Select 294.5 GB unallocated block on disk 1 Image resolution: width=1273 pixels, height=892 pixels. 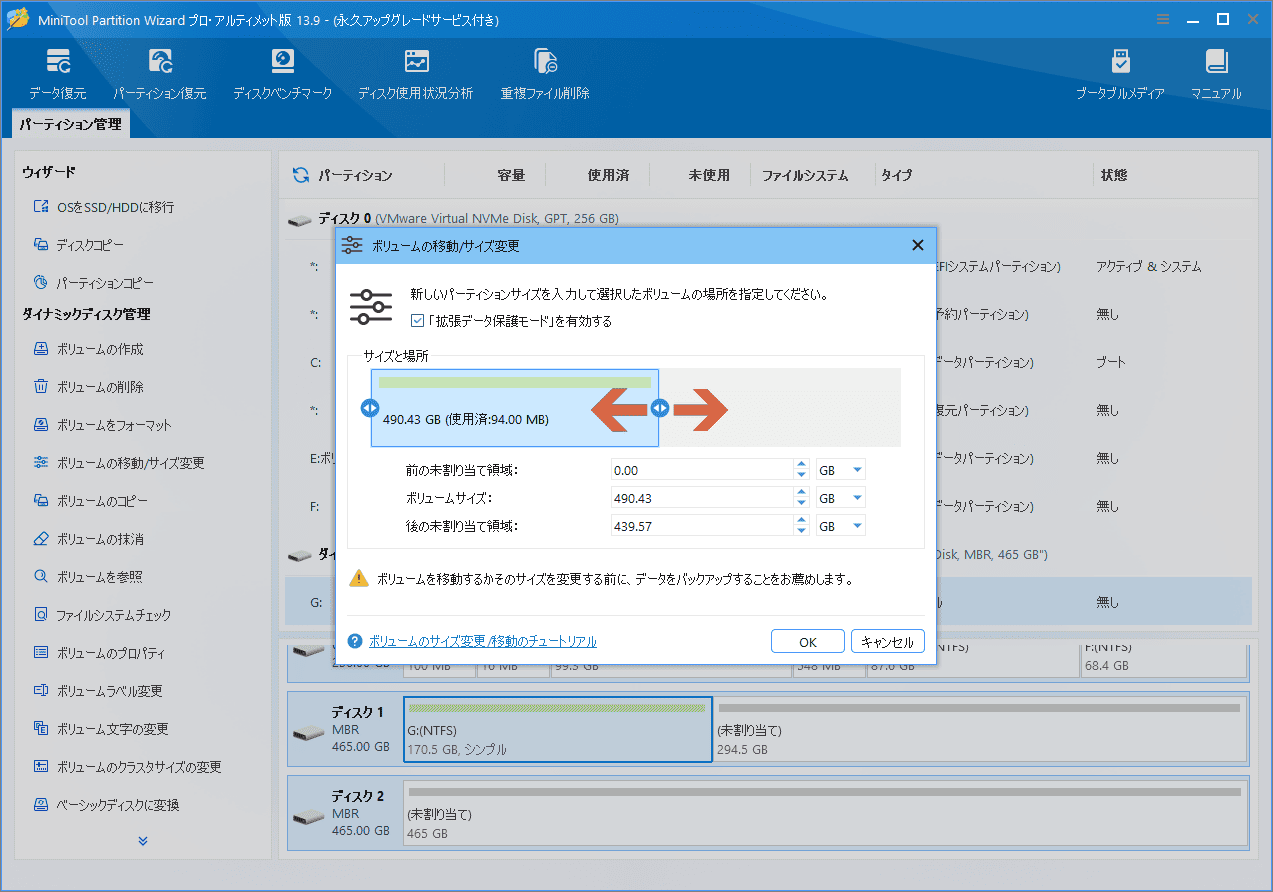click(x=980, y=730)
